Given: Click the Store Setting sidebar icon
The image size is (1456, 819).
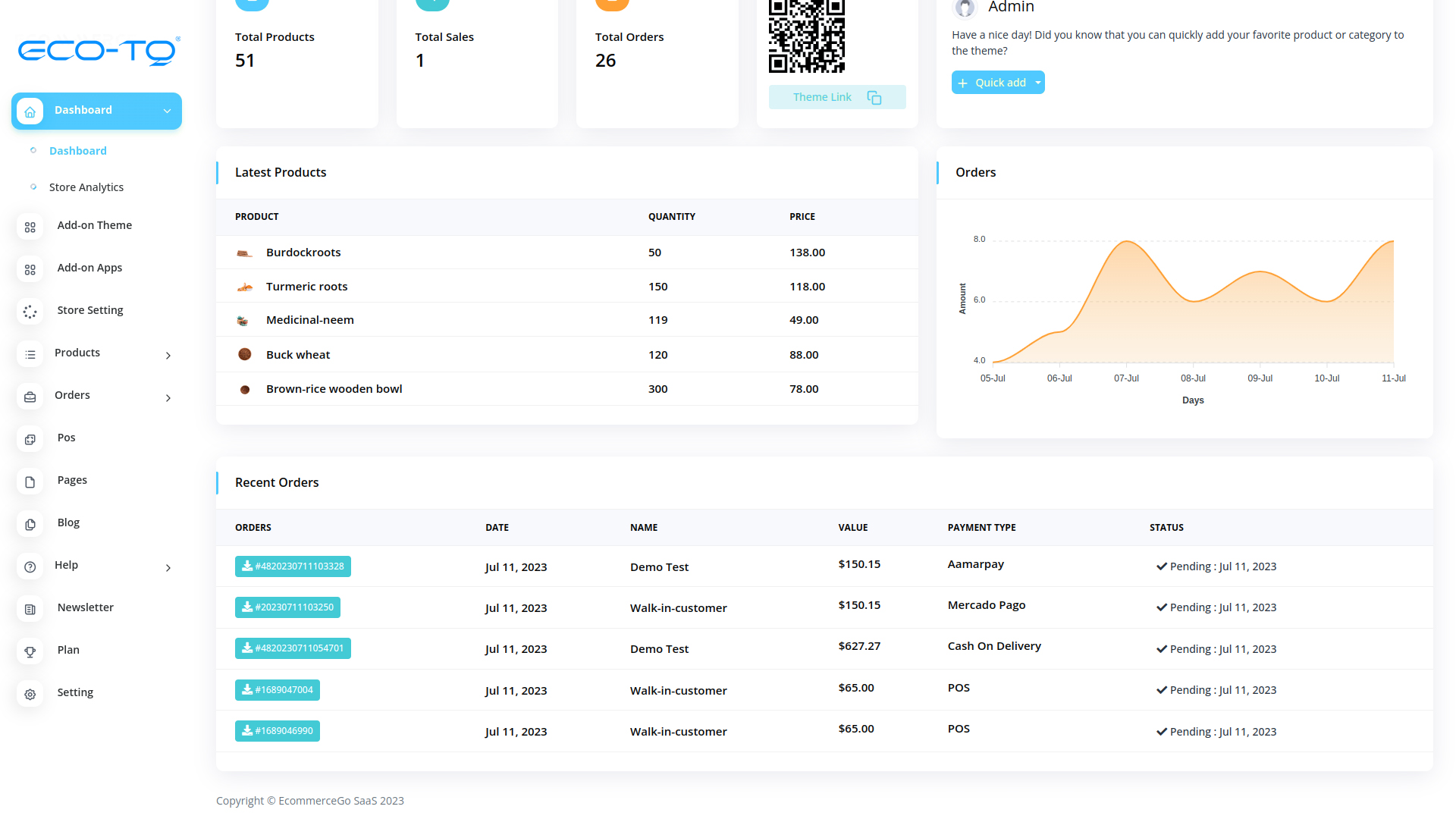Looking at the screenshot, I should [30, 312].
